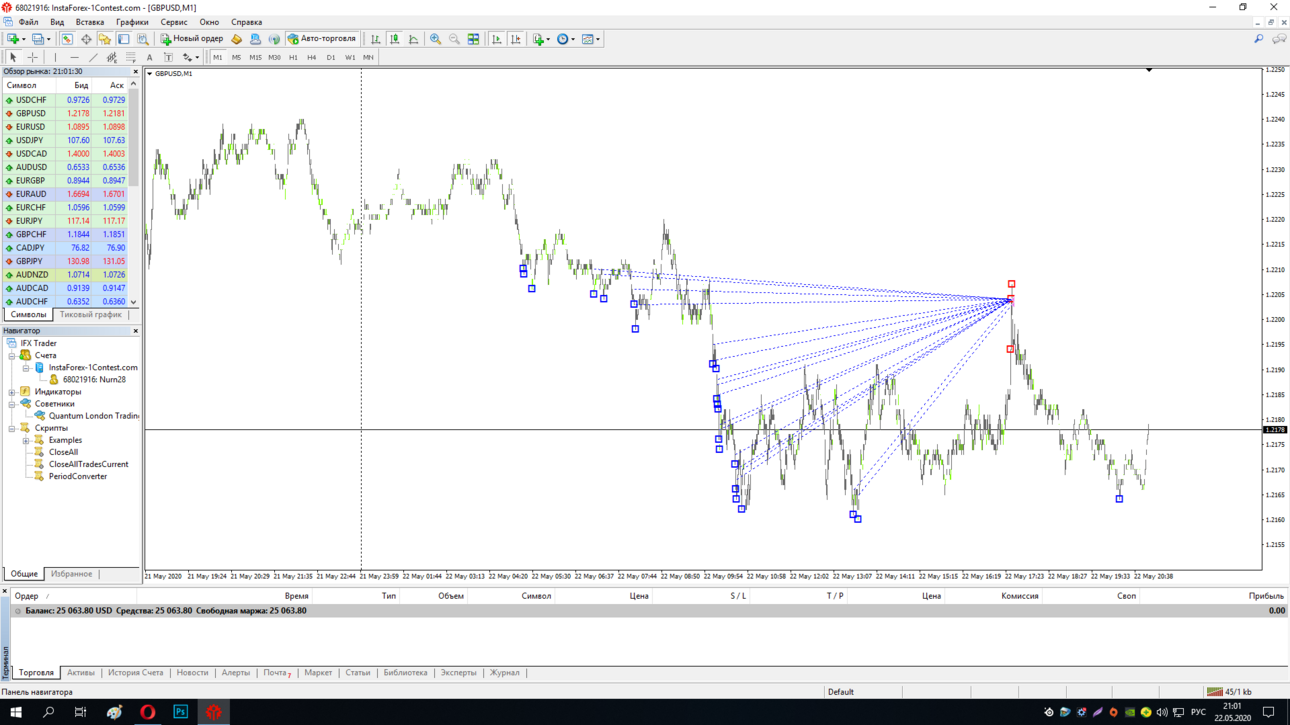Select the crosshair tool
The image size is (1290, 725).
pyautogui.click(x=32, y=57)
